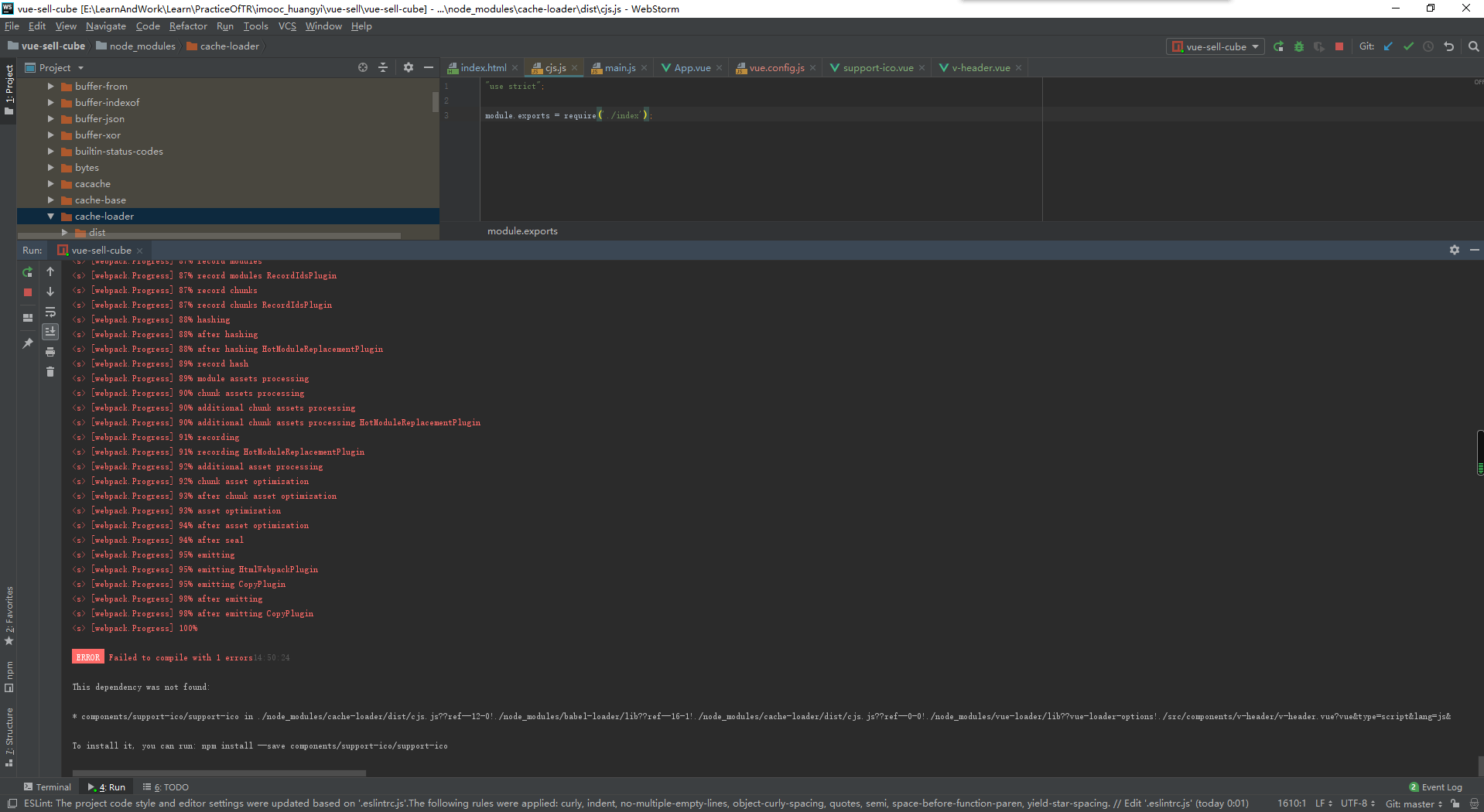
Task: Open Run panel settings gear
Action: click(1454, 250)
